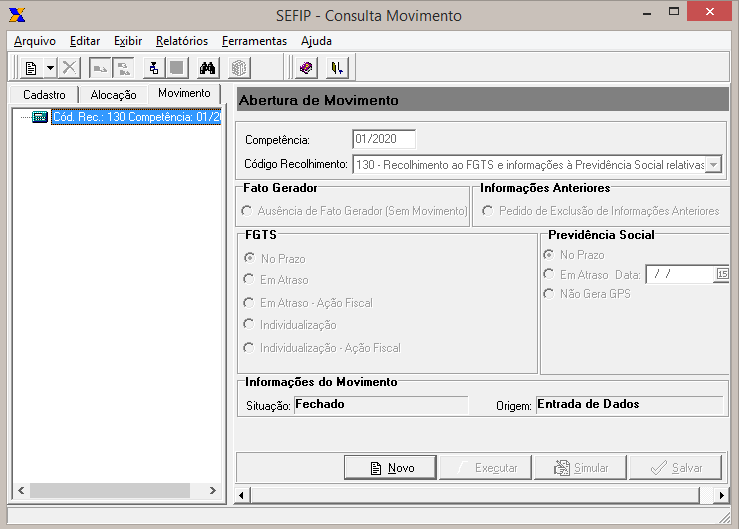
Task: Minimize the SEFIP window
Action: (647, 13)
